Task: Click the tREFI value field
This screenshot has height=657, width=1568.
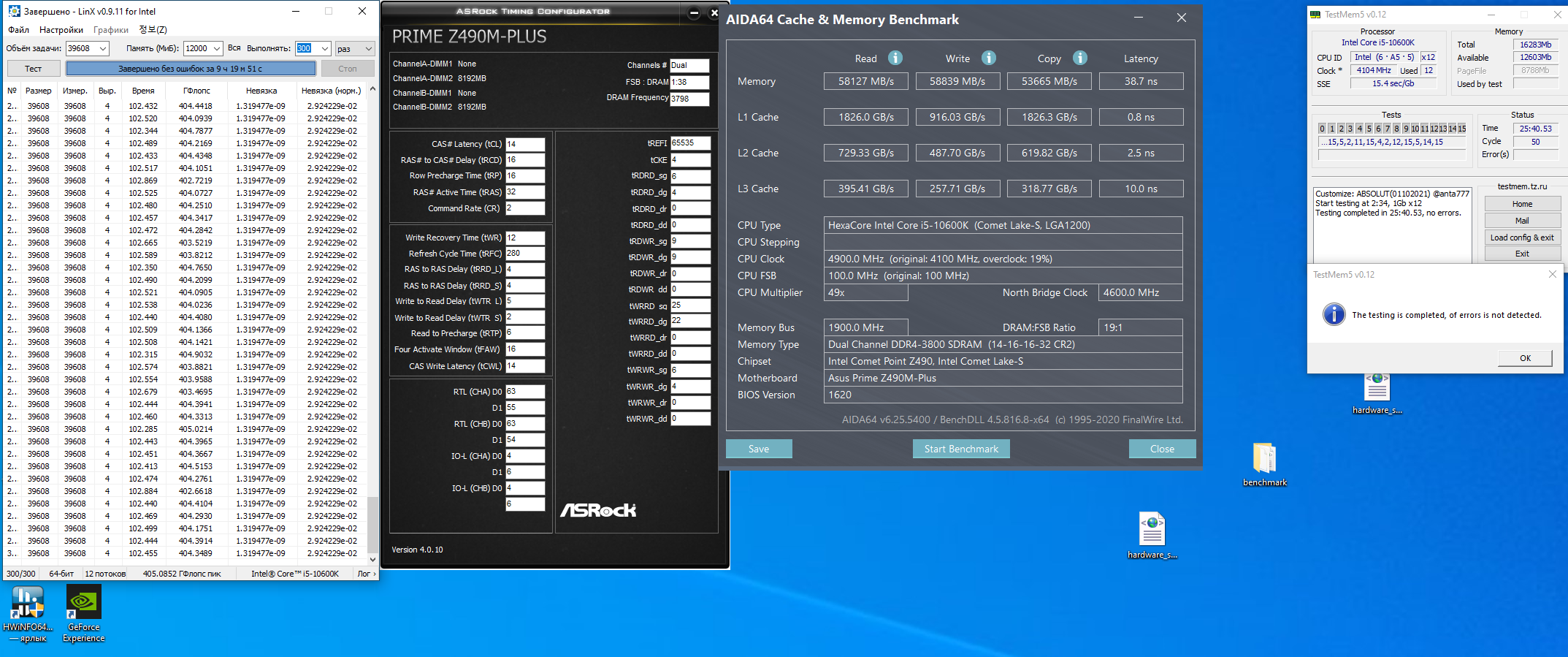Action: point(690,143)
